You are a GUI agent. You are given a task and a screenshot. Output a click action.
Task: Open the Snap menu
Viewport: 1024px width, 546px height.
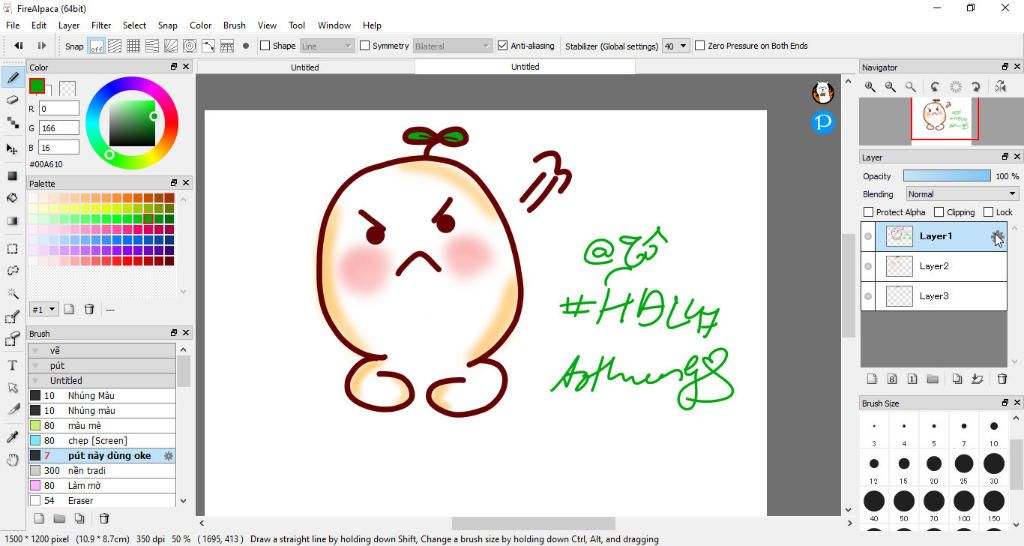167,25
